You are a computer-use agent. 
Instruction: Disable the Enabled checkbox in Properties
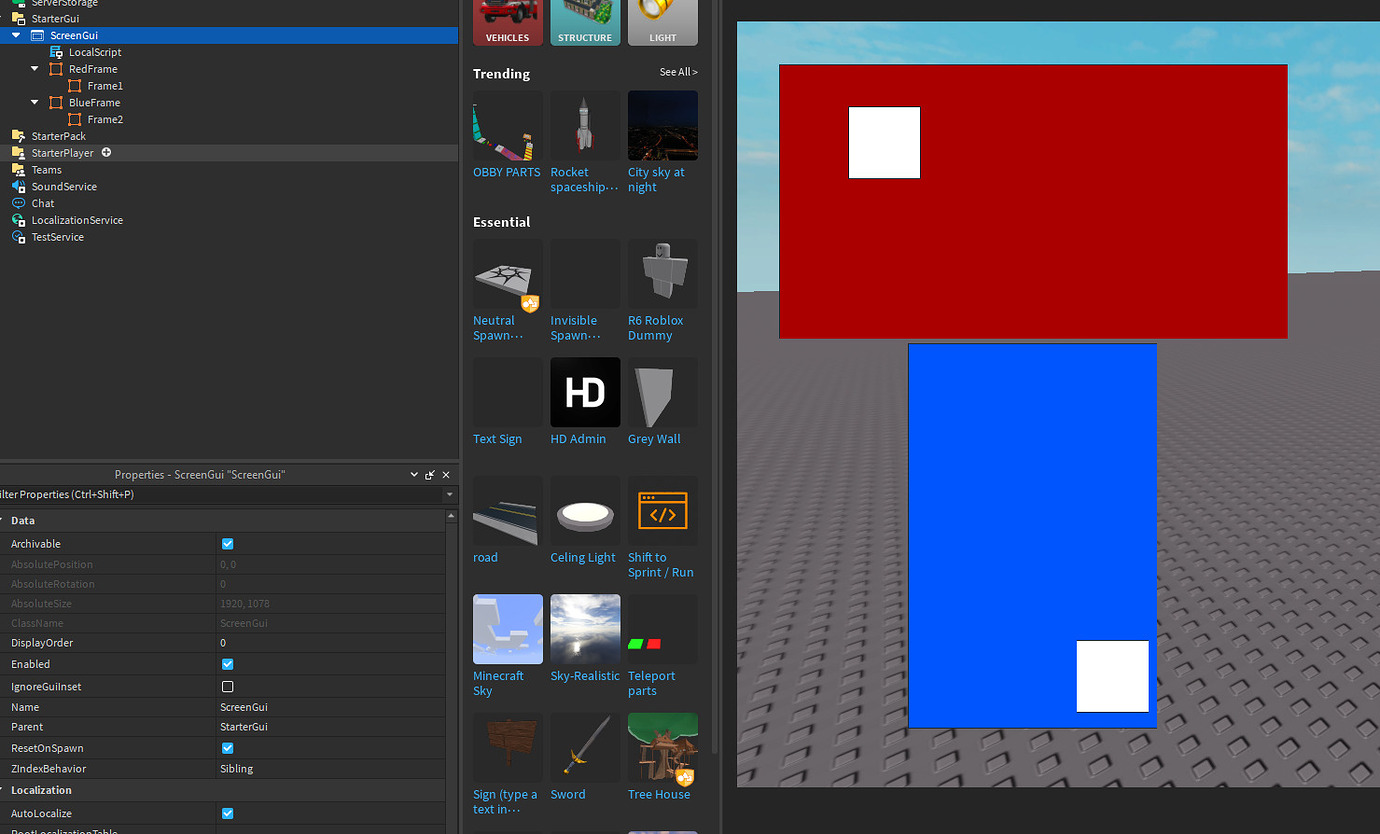click(x=227, y=663)
